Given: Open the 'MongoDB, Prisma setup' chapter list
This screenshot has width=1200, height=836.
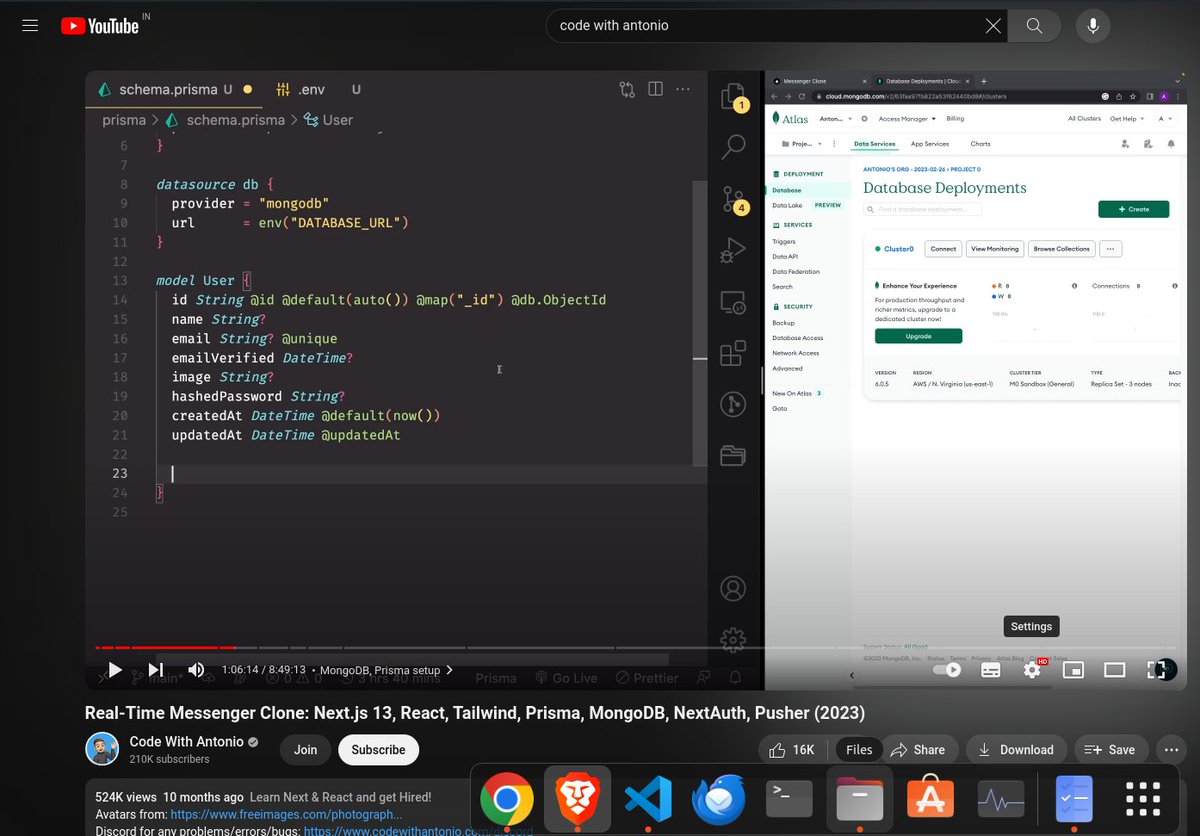Looking at the screenshot, I should (x=386, y=670).
